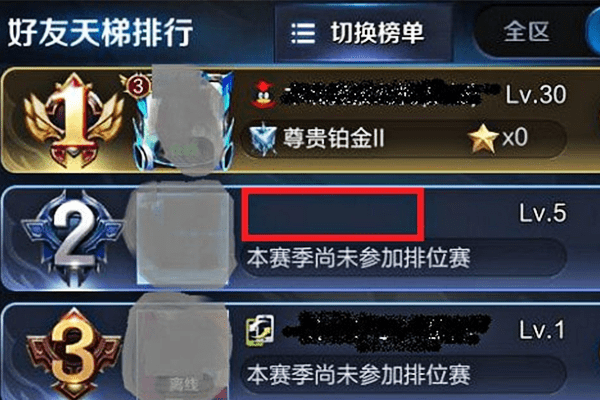This screenshot has height=400, width=600.
Task: Click the Lv.30 level label
Action: pos(536,94)
